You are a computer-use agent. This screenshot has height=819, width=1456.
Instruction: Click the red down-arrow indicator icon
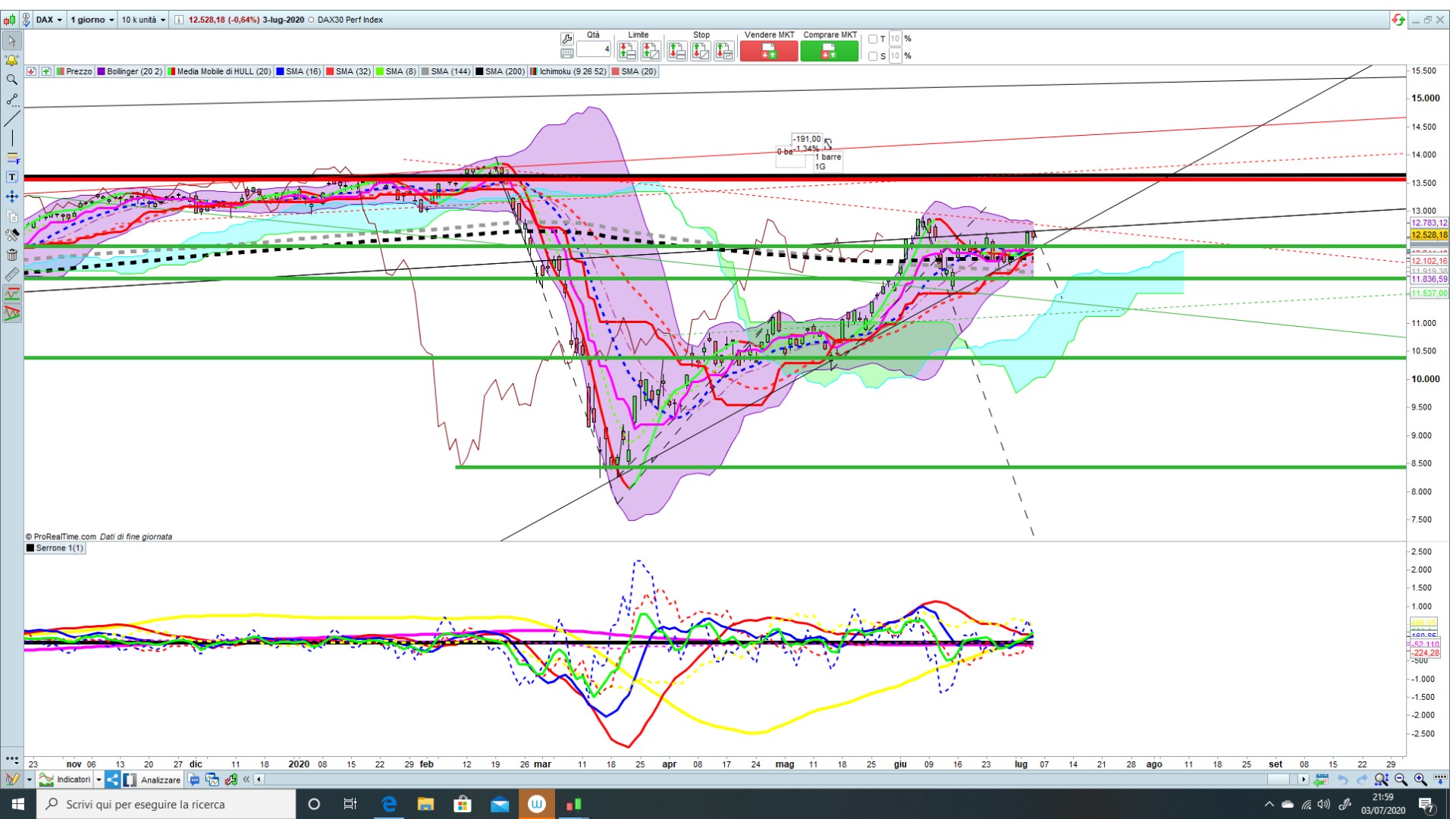pos(31,71)
